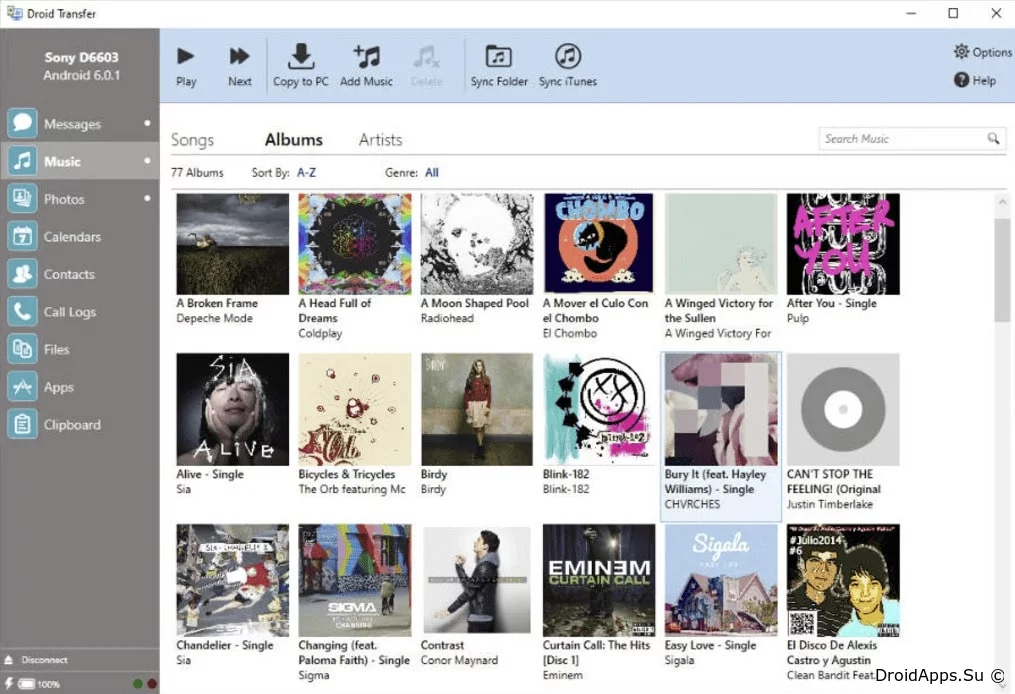Click the greyed-out Delete music icon
The height and width of the screenshot is (694, 1015).
click(x=427, y=56)
